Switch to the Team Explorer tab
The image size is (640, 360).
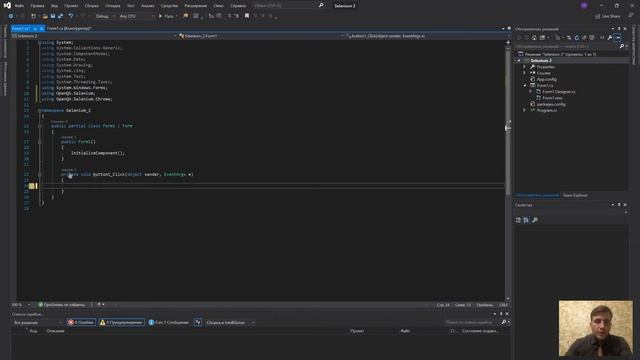[575, 195]
